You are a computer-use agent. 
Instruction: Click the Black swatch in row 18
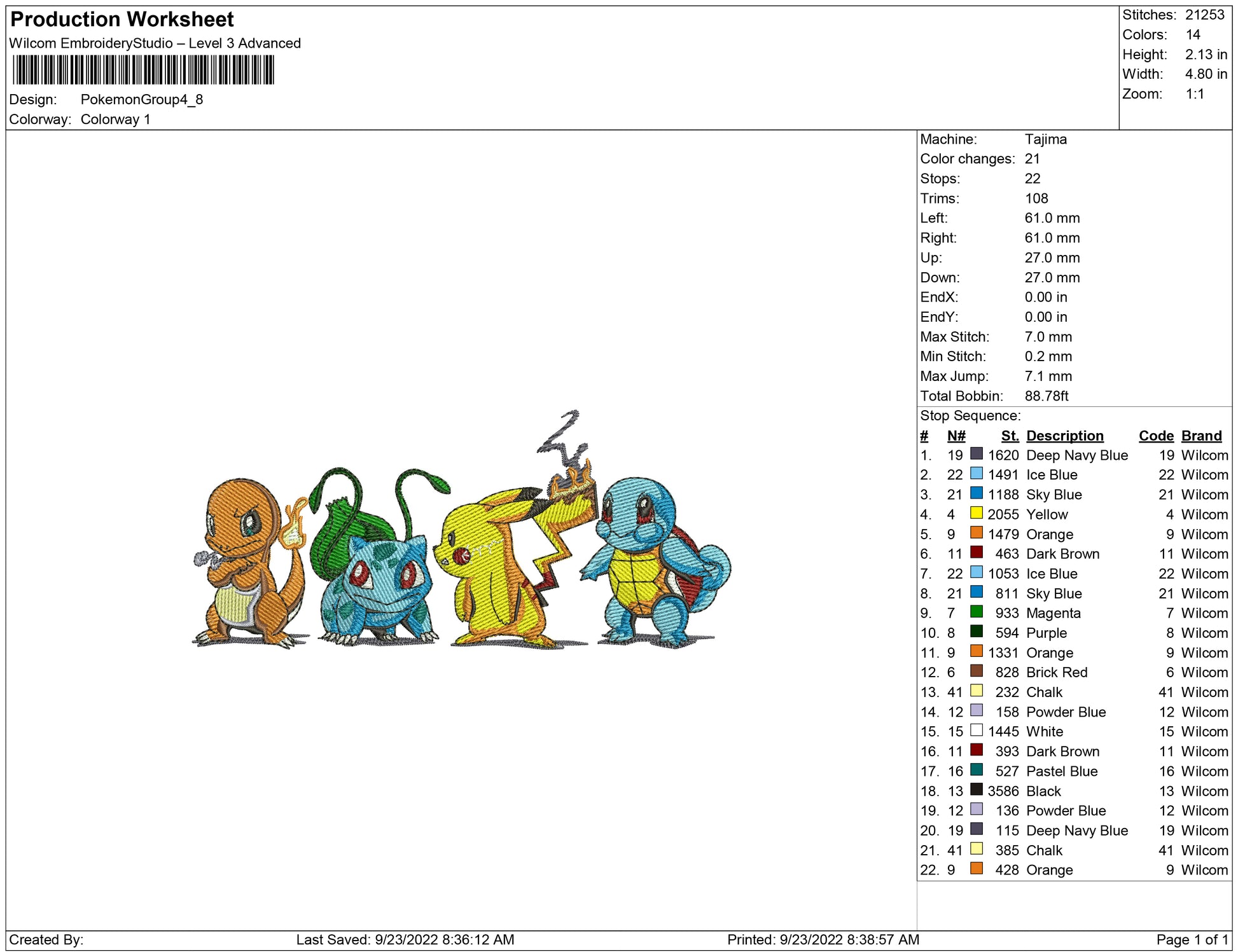(x=976, y=790)
